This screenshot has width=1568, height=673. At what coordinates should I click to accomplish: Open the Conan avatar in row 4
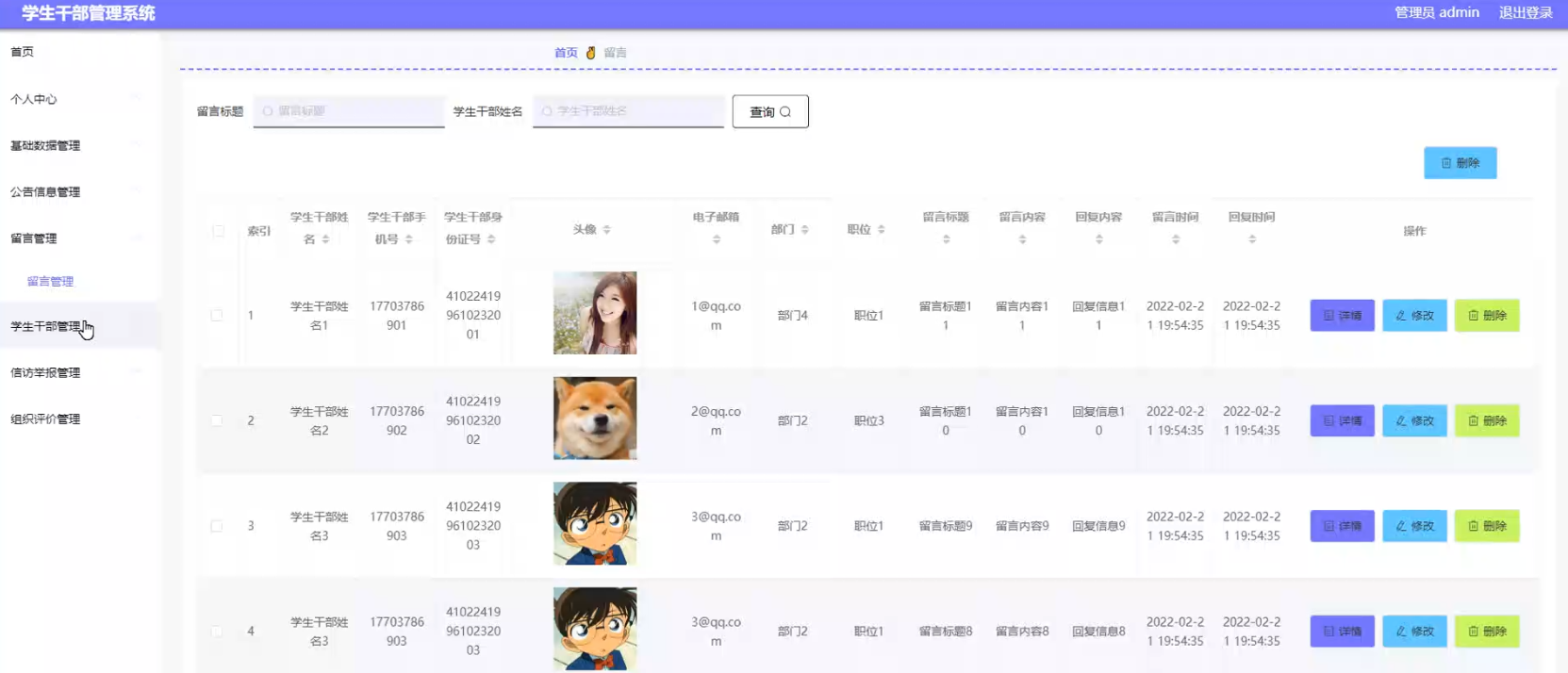(x=595, y=629)
